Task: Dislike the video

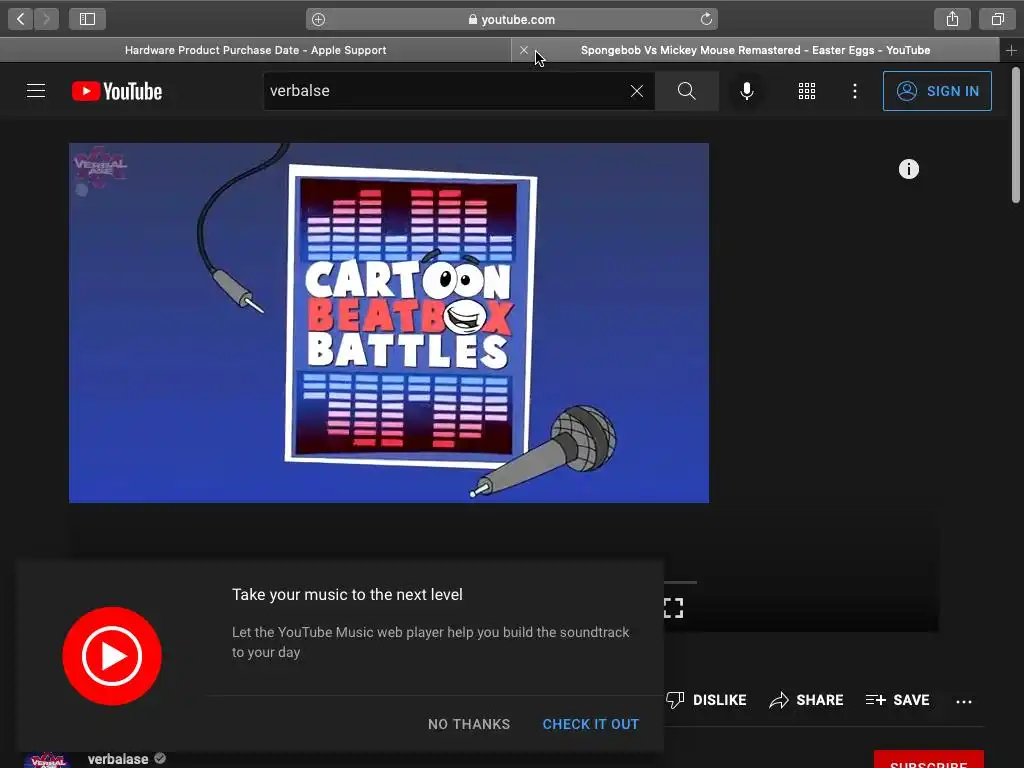Action: click(x=706, y=700)
